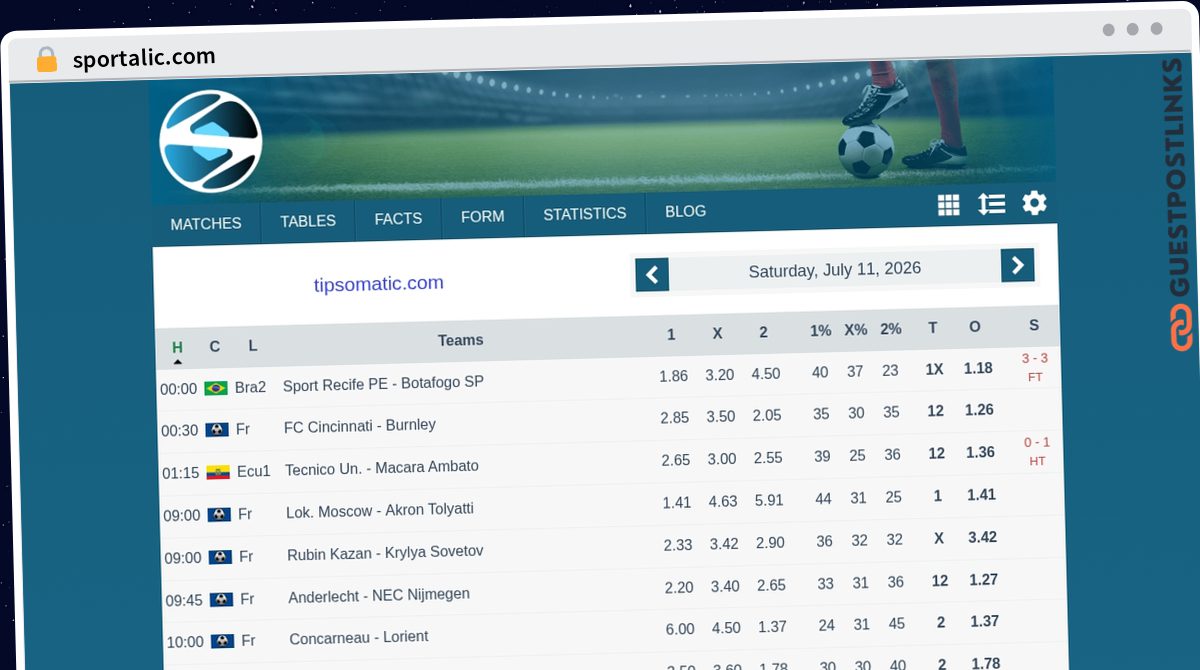1200x670 pixels.
Task: Click home odds 1.86 for Sport Recife
Action: point(674,376)
